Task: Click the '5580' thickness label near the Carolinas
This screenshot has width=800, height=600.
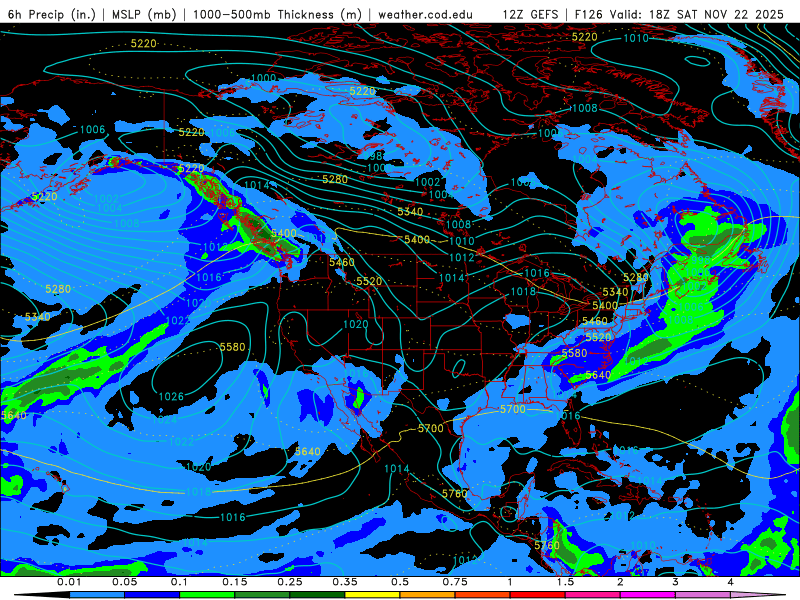Action: [574, 353]
